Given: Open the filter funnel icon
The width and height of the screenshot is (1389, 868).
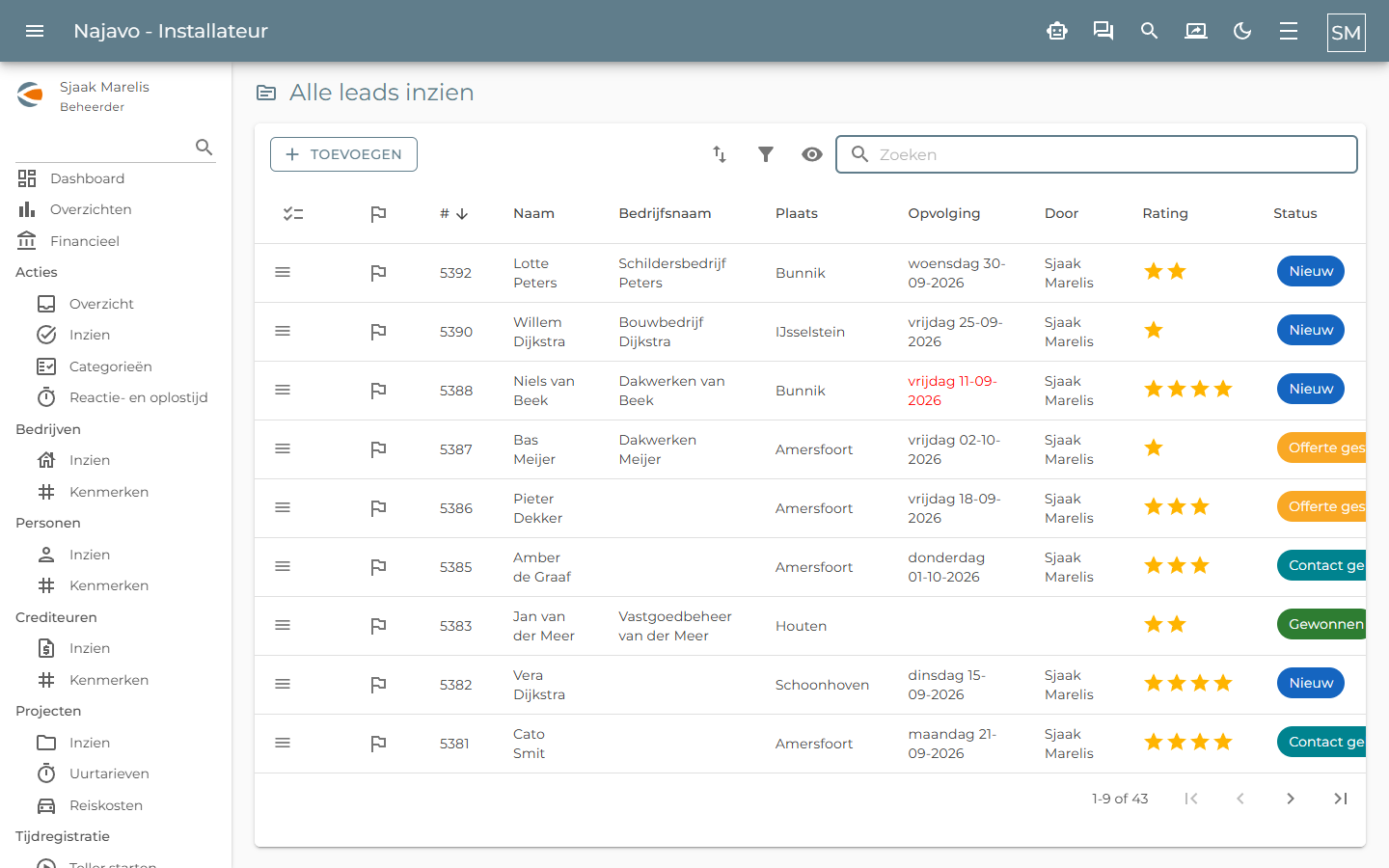Looking at the screenshot, I should click(x=766, y=154).
